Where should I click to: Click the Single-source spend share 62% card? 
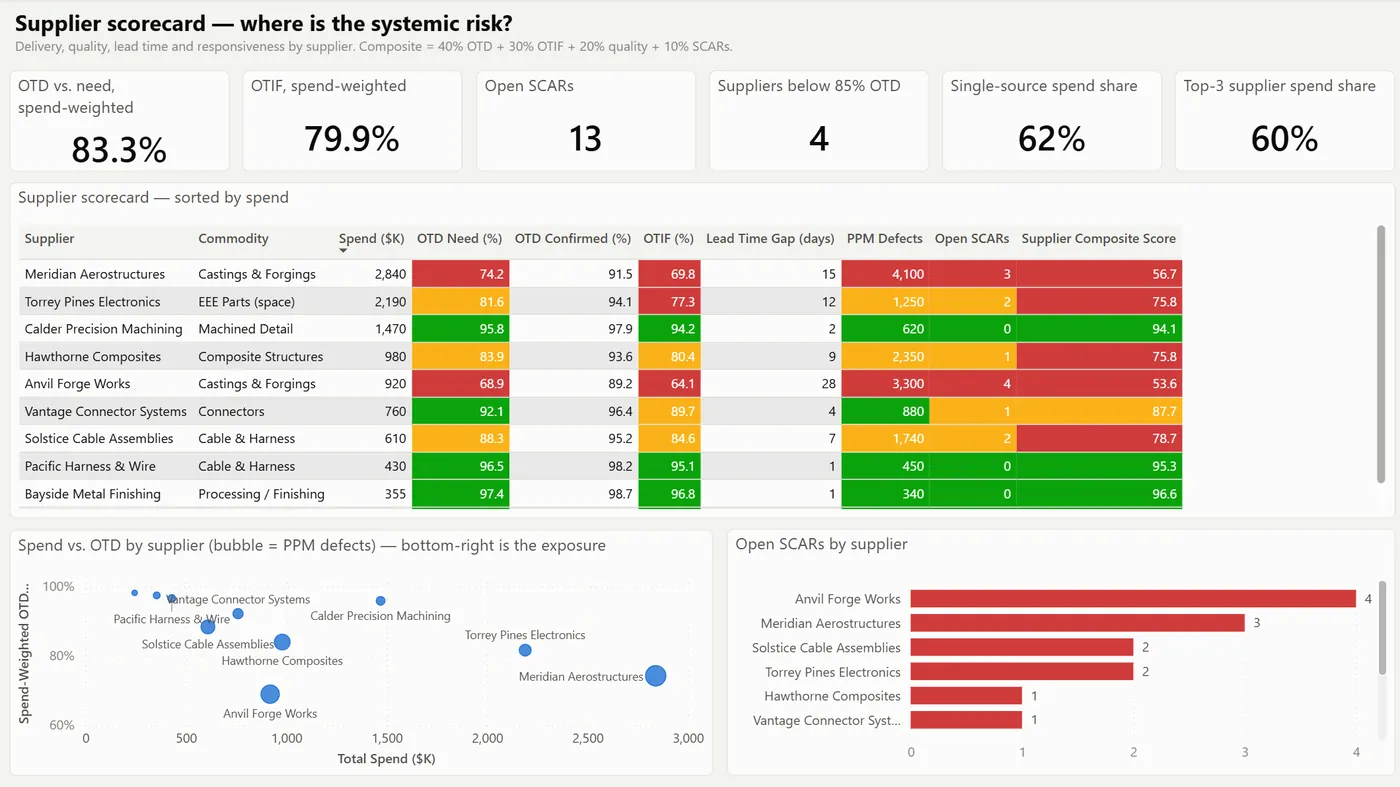1051,120
